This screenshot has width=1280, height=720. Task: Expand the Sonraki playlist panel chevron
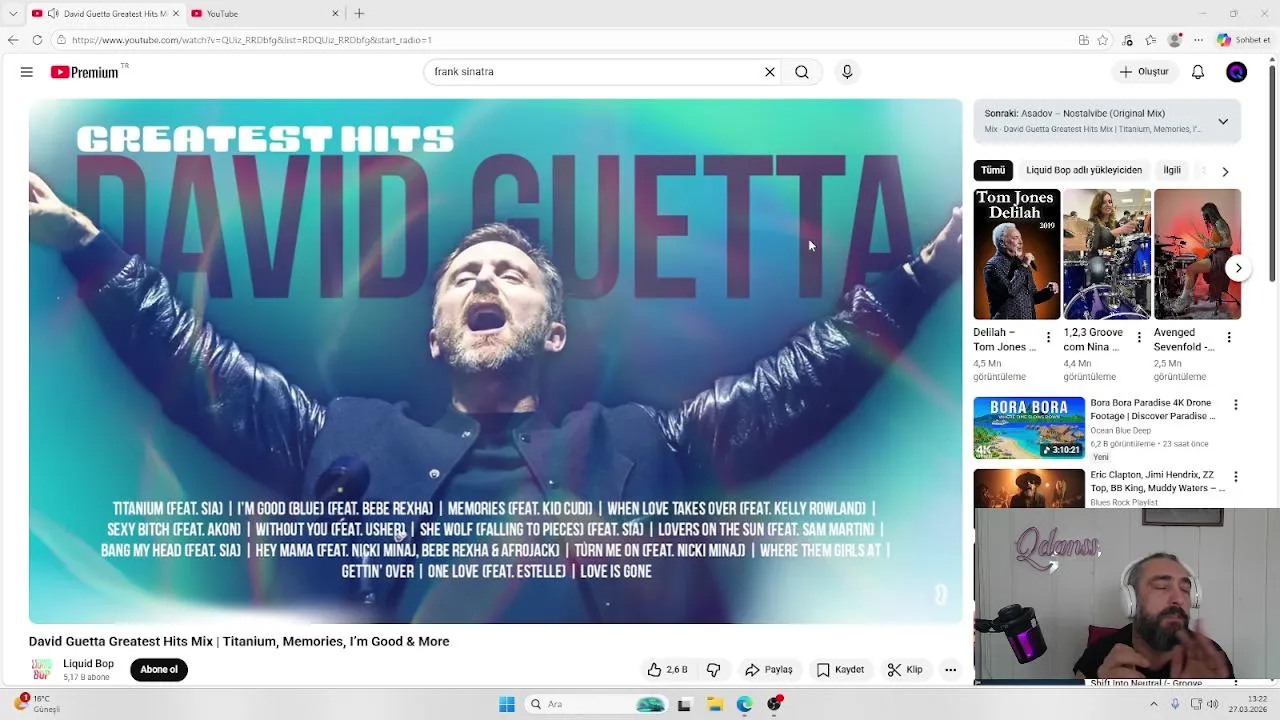pyautogui.click(x=1223, y=121)
